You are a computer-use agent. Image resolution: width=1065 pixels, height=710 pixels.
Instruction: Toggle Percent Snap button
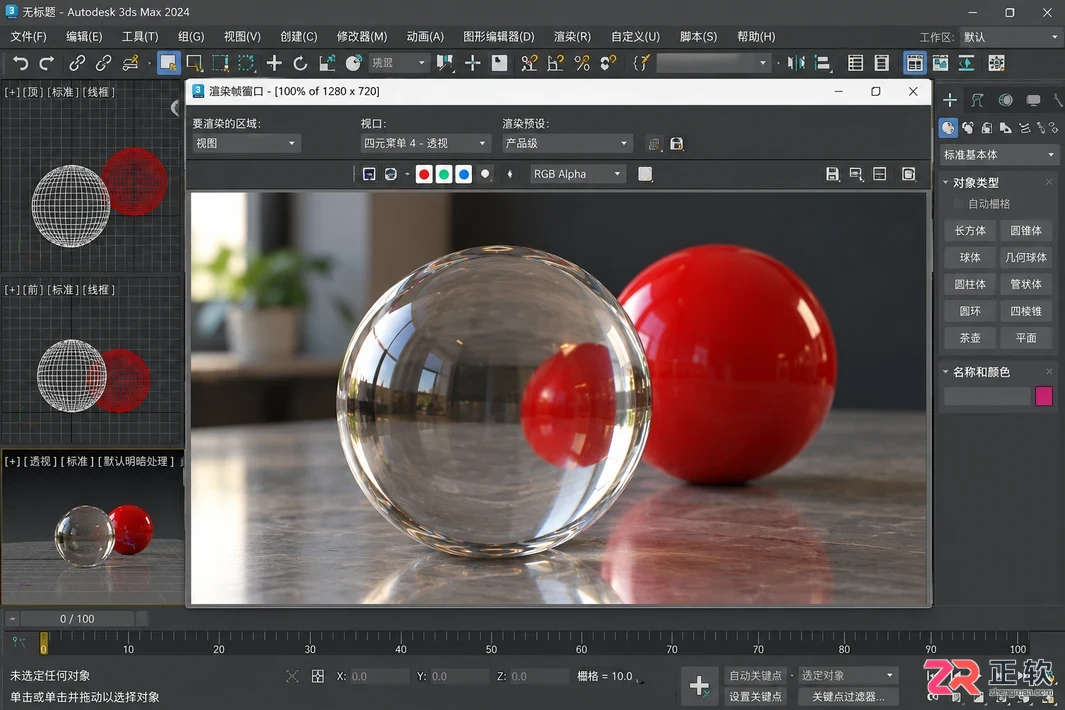pyautogui.click(x=582, y=63)
